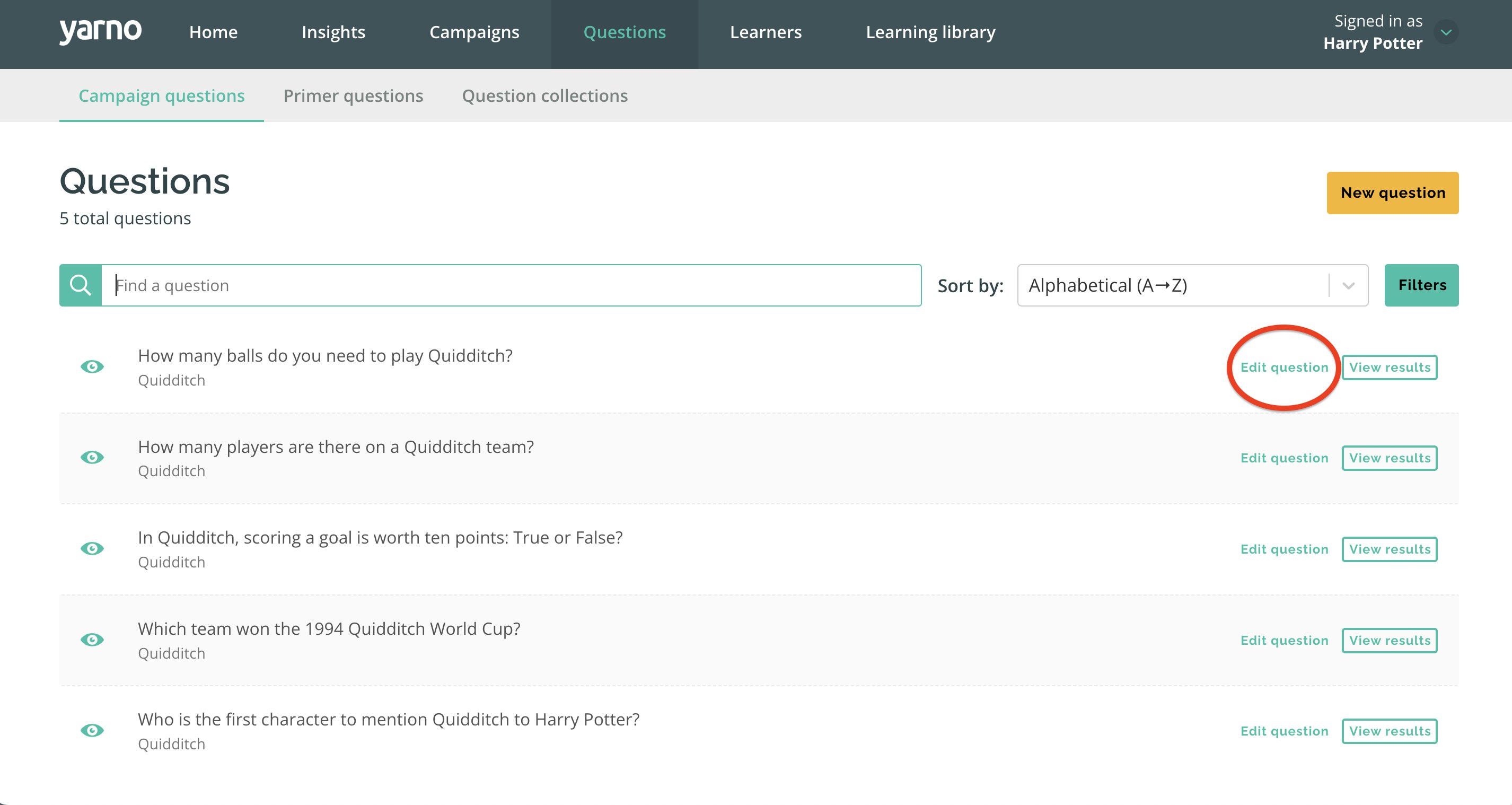Click eye icon beside 1994 World Cup question
Image resolution: width=1512 pixels, height=805 pixels.
click(92, 640)
